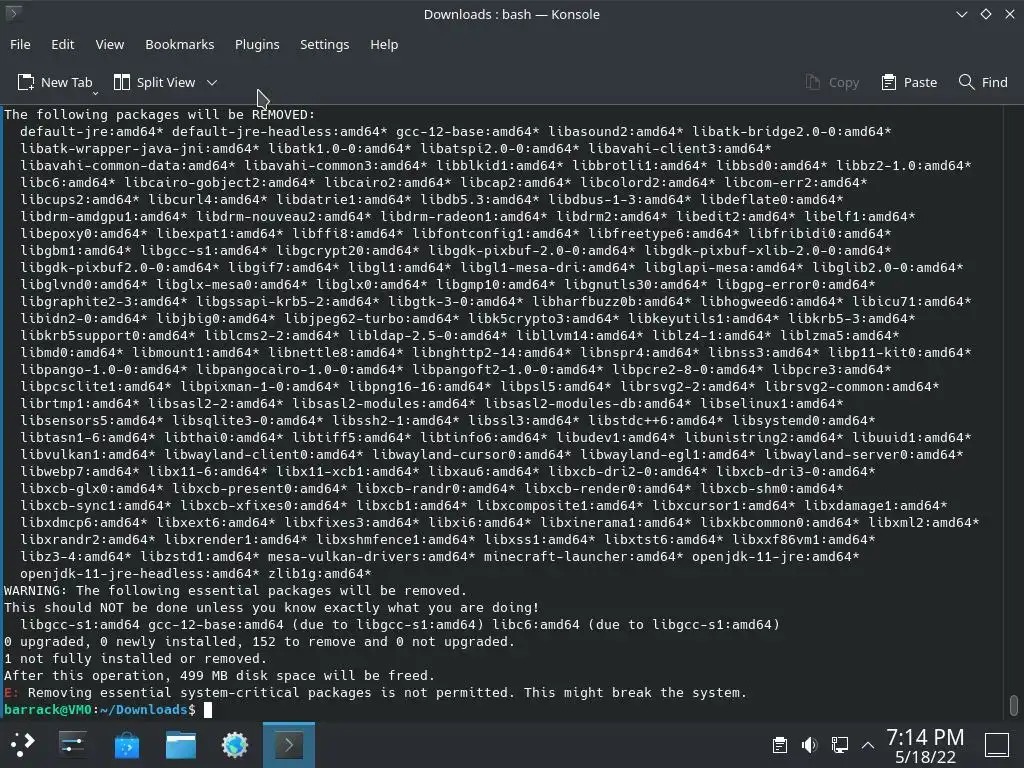Open the web browser taskbar icon
The width and height of the screenshot is (1024, 768).
pos(235,744)
